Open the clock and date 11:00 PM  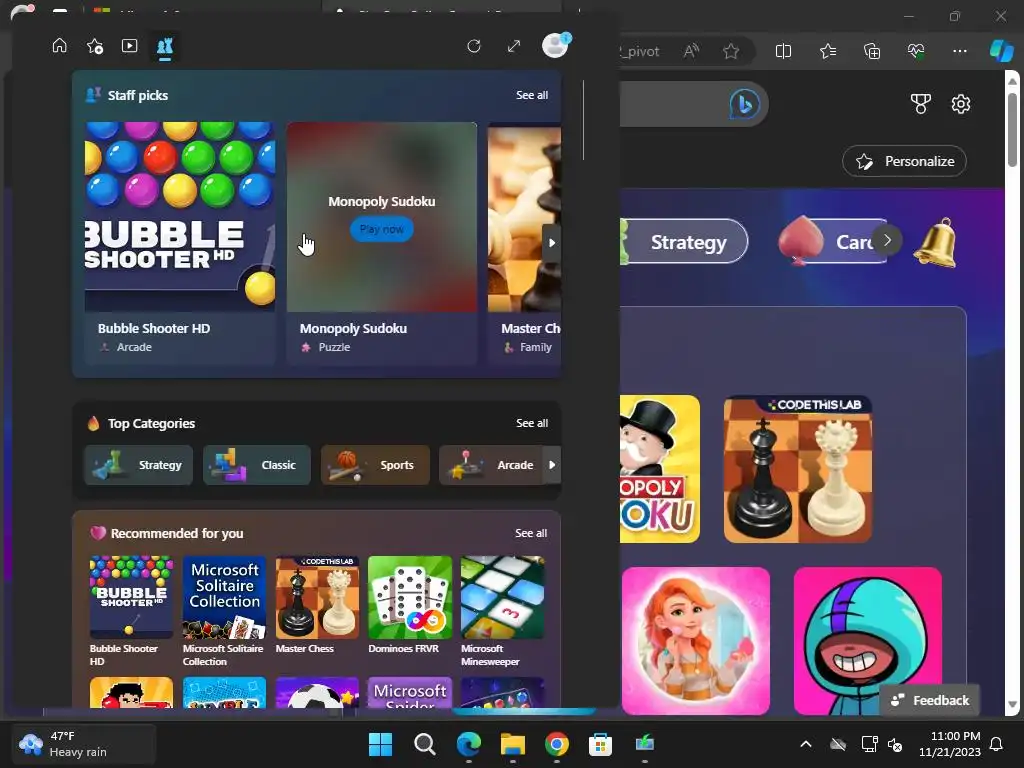click(x=950, y=744)
